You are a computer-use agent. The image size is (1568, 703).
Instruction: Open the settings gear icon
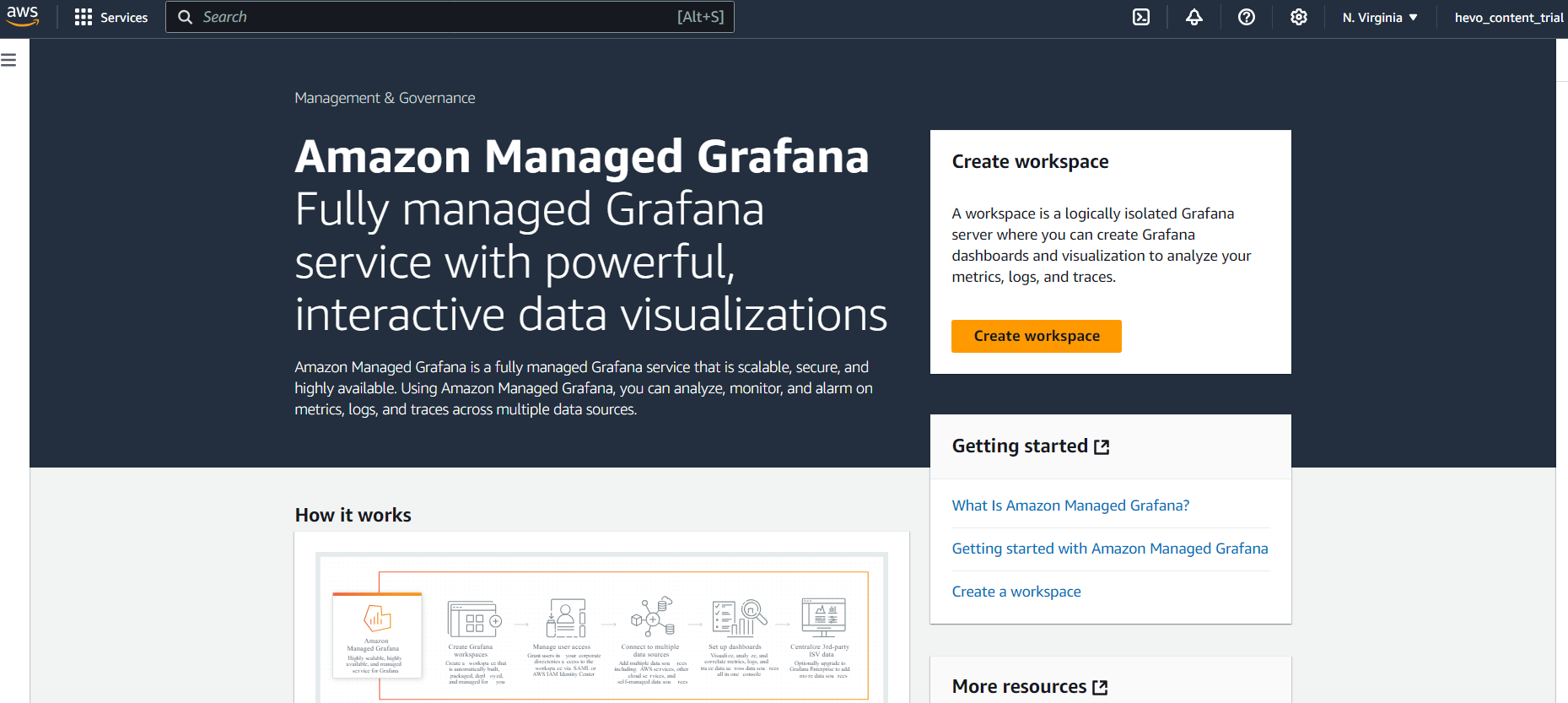[1299, 17]
